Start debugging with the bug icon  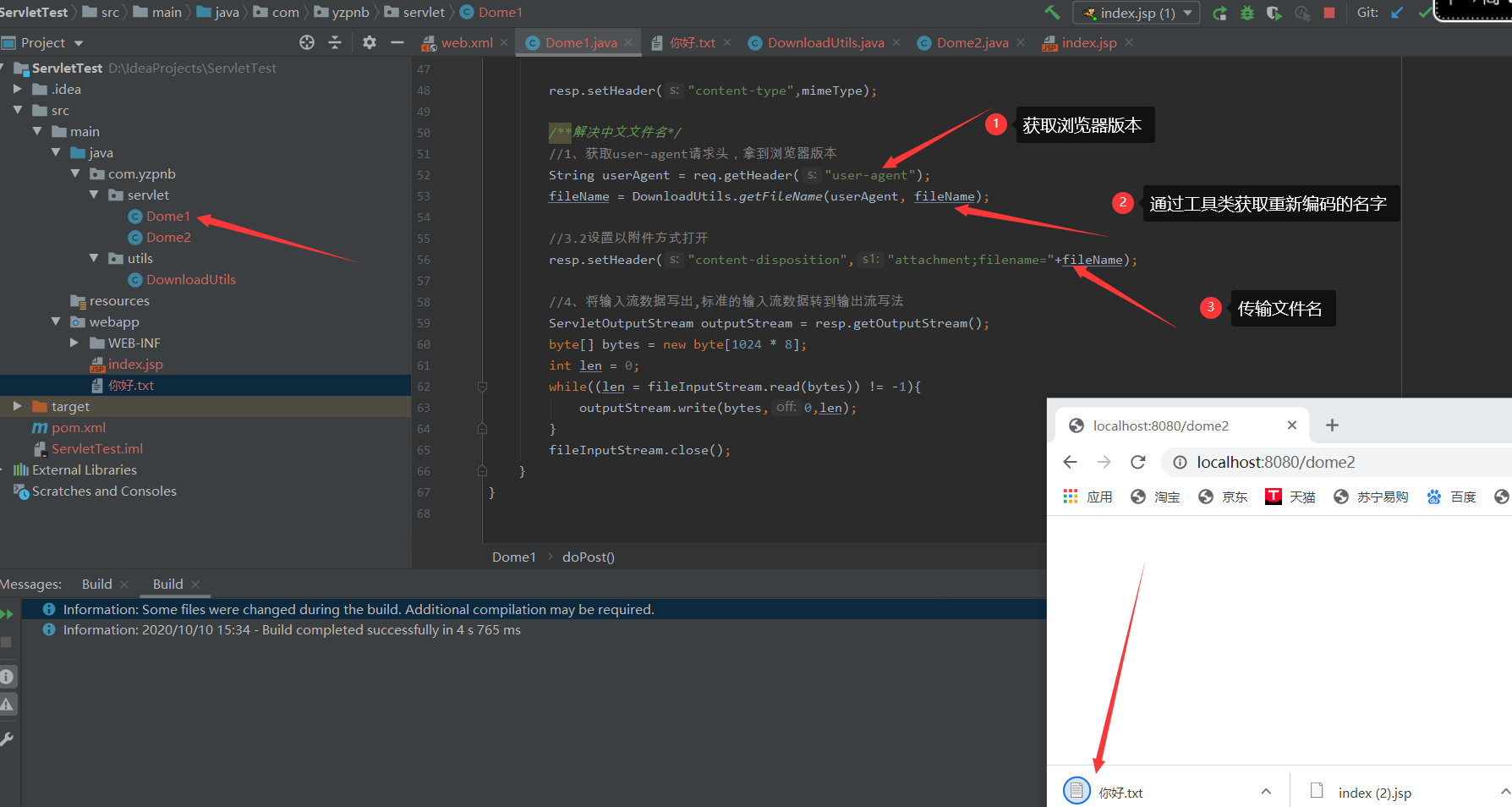click(1246, 13)
